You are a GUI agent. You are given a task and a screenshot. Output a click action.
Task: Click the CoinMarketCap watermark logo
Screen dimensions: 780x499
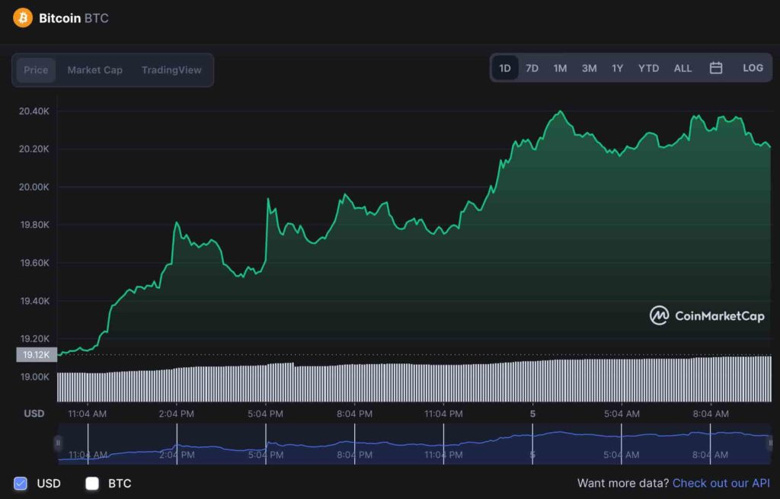click(707, 316)
